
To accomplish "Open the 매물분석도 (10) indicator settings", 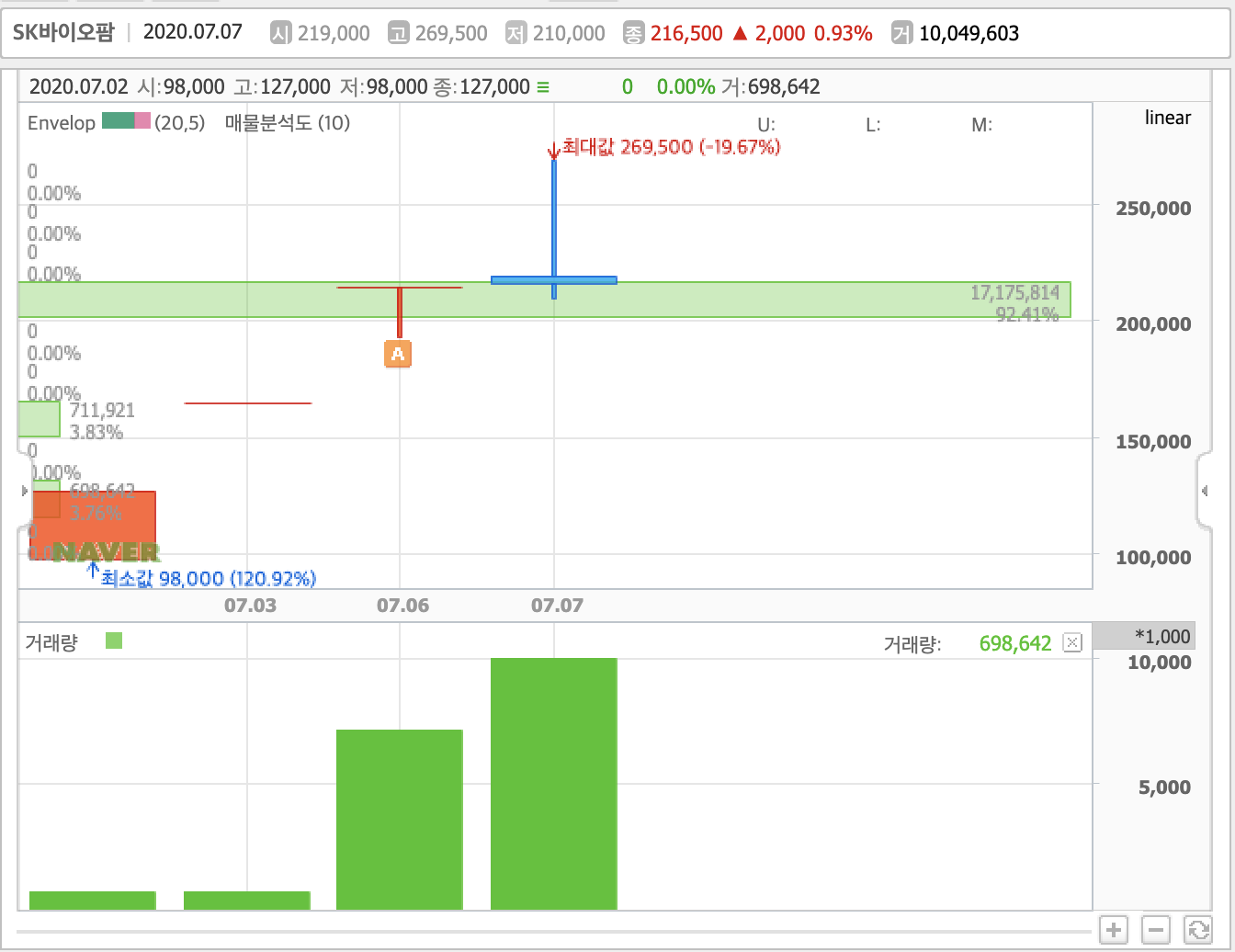I will 288,122.
